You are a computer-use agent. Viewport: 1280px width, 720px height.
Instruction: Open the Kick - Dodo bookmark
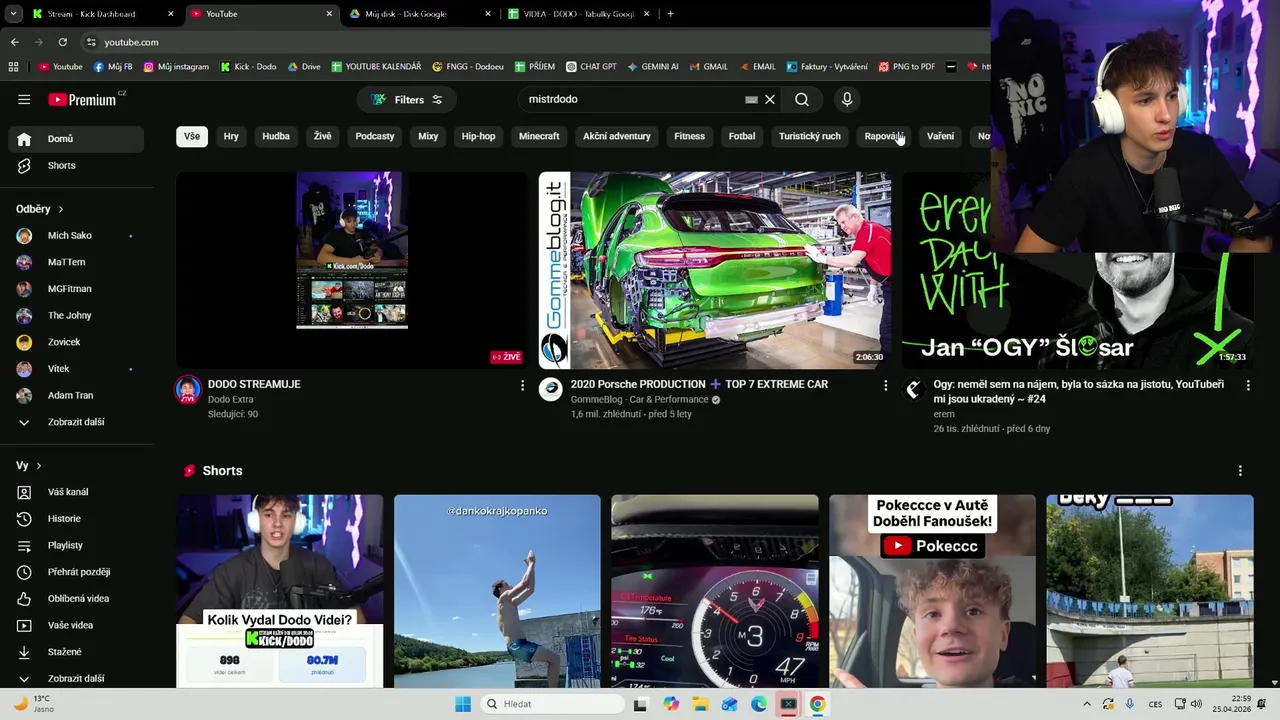[247, 67]
